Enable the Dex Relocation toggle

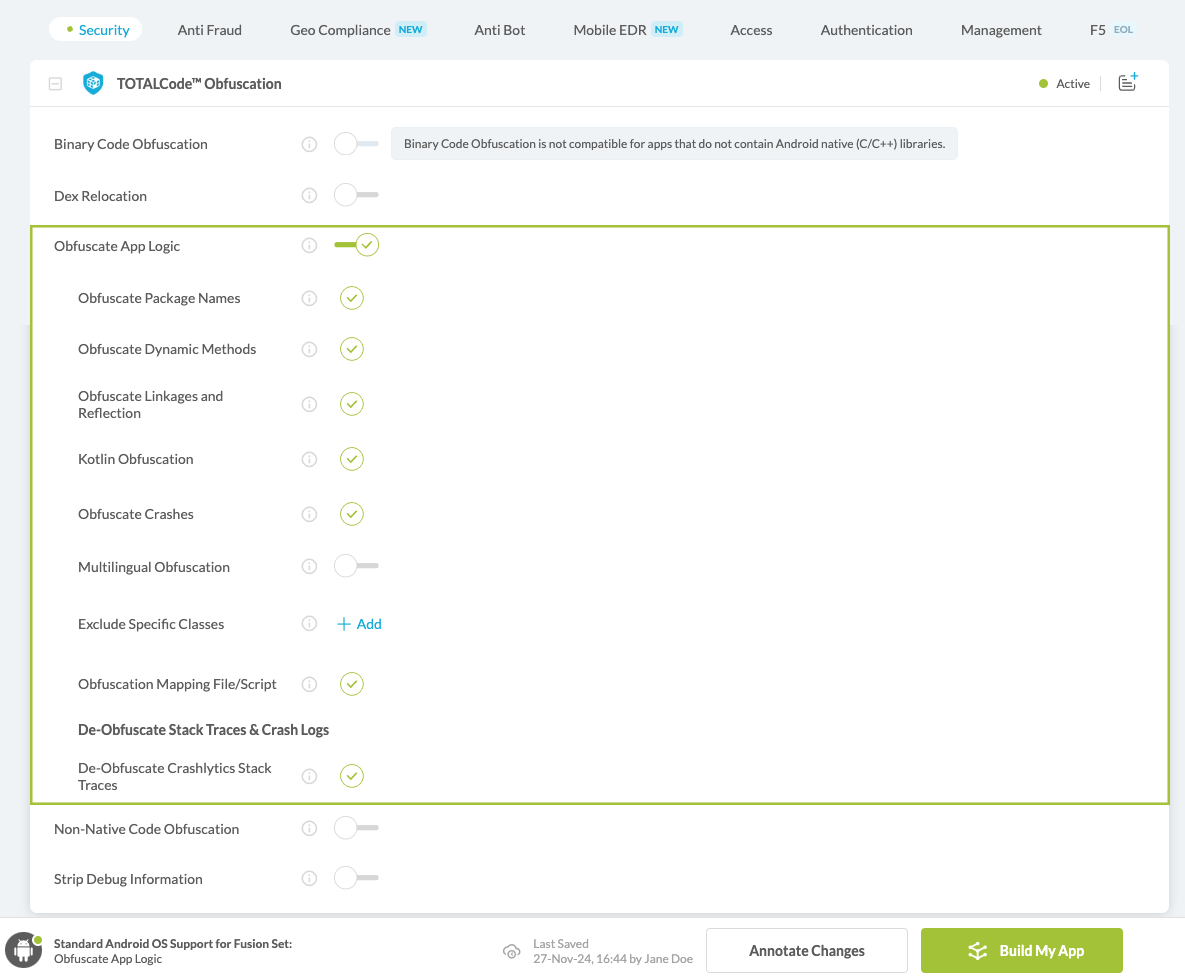click(x=356, y=196)
